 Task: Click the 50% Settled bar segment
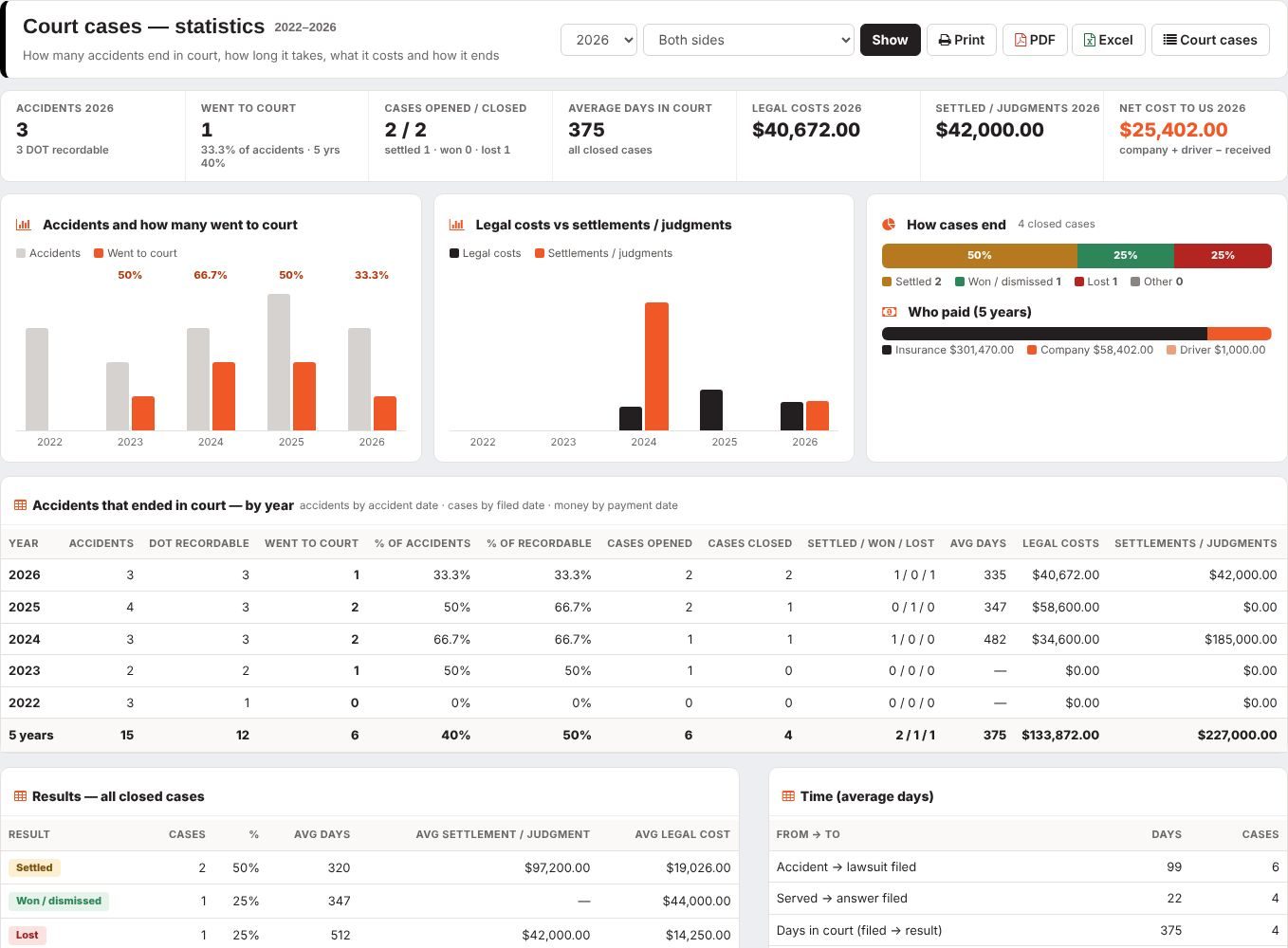click(980, 256)
